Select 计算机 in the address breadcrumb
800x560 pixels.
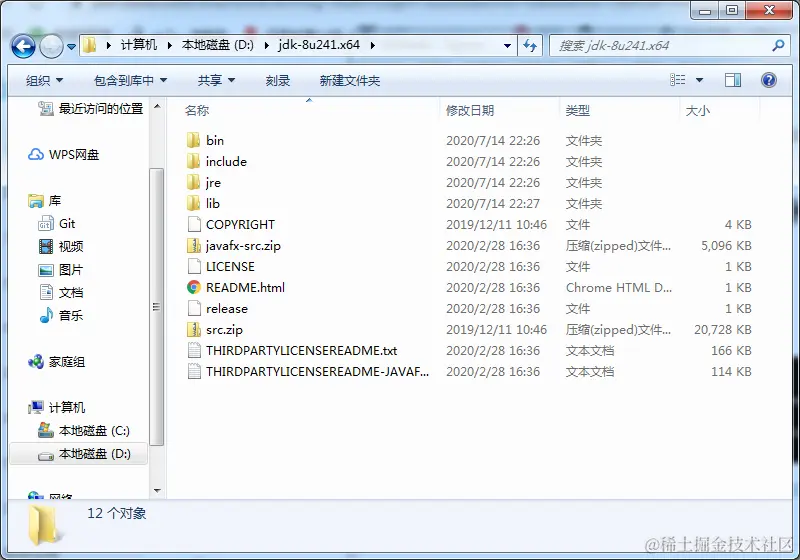pyautogui.click(x=138, y=45)
